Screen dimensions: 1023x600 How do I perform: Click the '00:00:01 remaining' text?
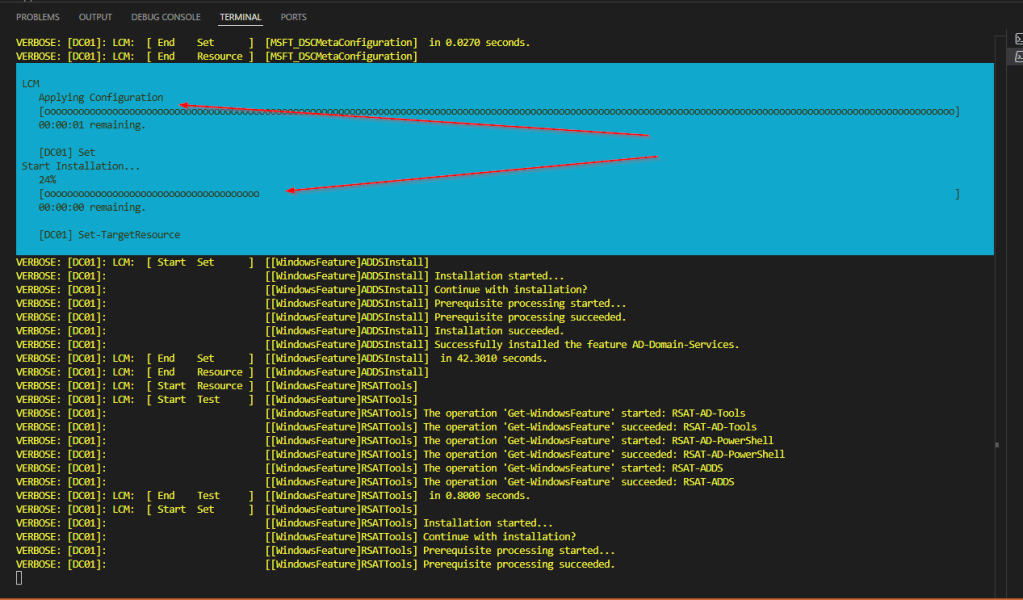click(92, 126)
